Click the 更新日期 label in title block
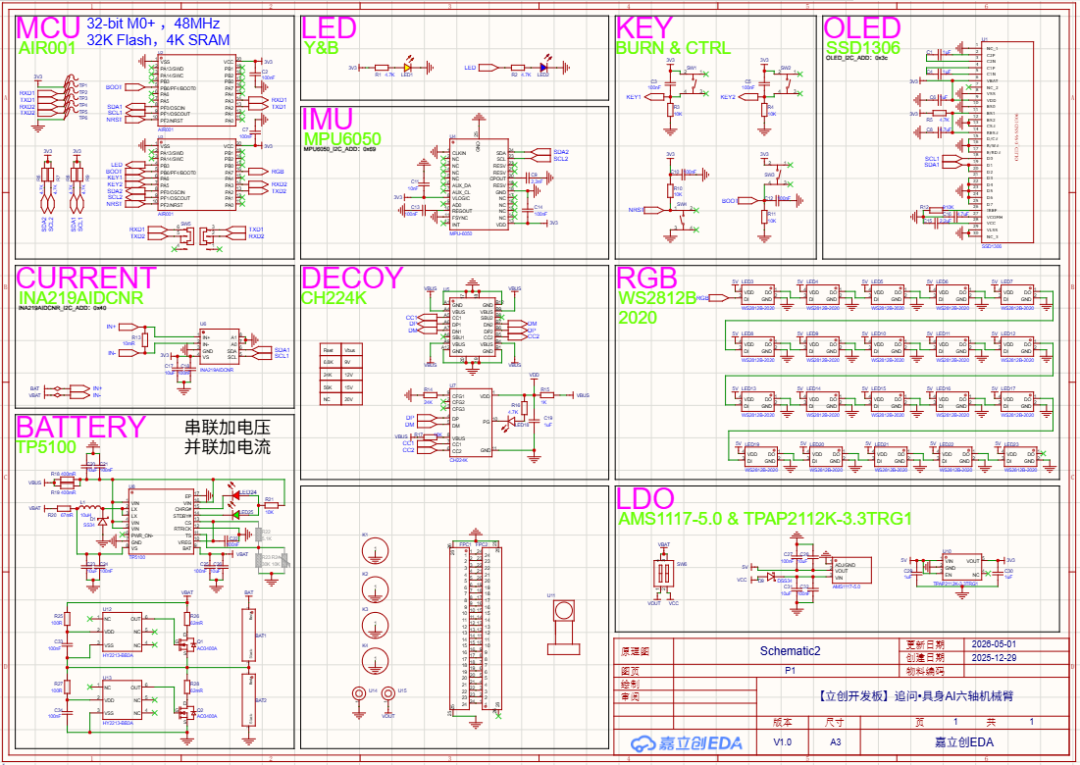Image resolution: width=1080 pixels, height=765 pixels. [924, 645]
